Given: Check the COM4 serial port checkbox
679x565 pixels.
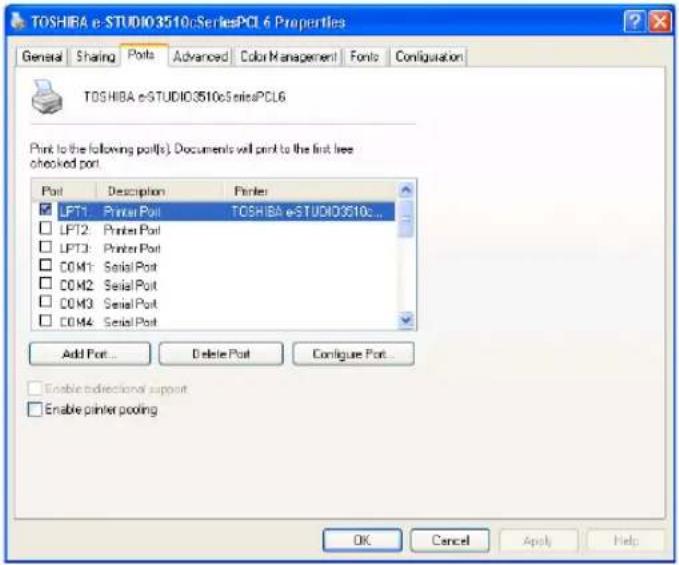Looking at the screenshot, I should click(x=45, y=320).
